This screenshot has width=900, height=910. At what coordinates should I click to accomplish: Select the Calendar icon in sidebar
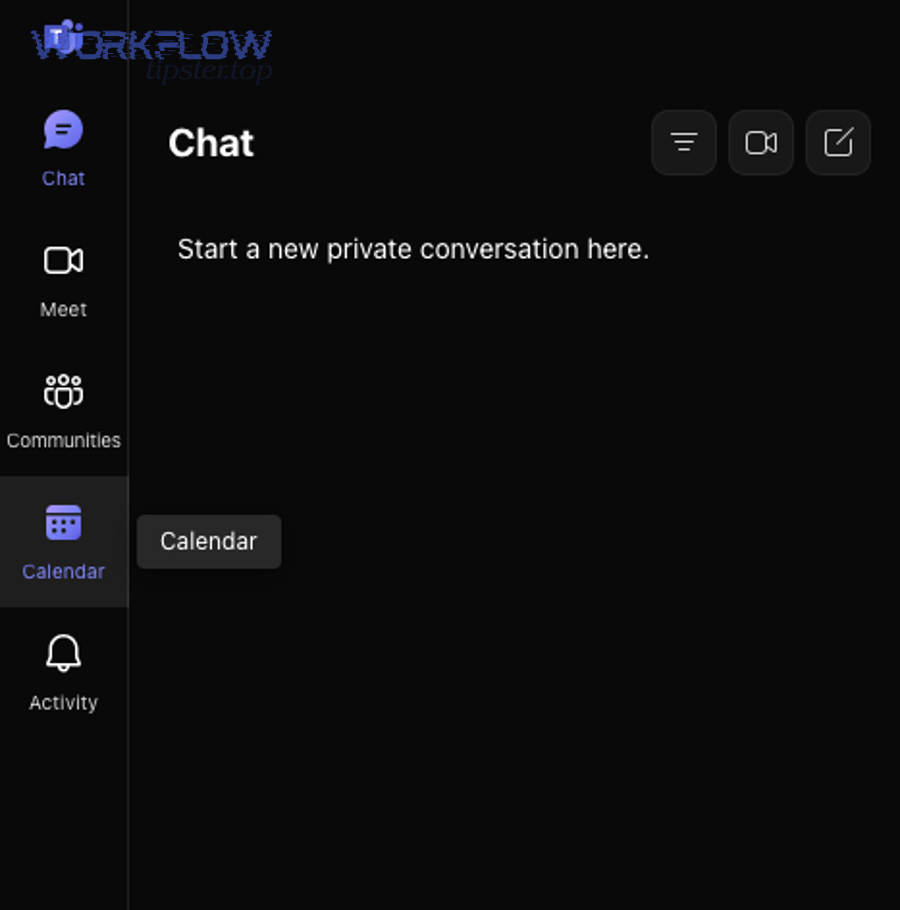(x=63, y=522)
